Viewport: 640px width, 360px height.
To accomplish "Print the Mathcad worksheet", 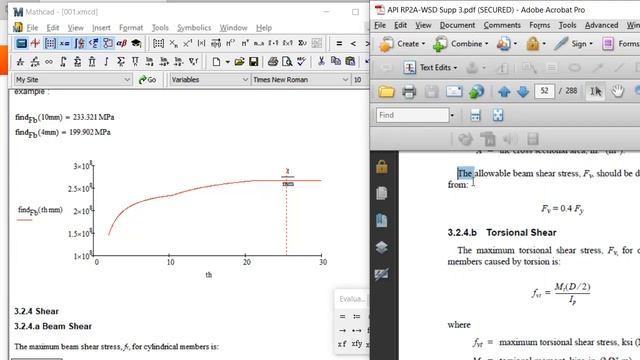I will pos(273,62).
